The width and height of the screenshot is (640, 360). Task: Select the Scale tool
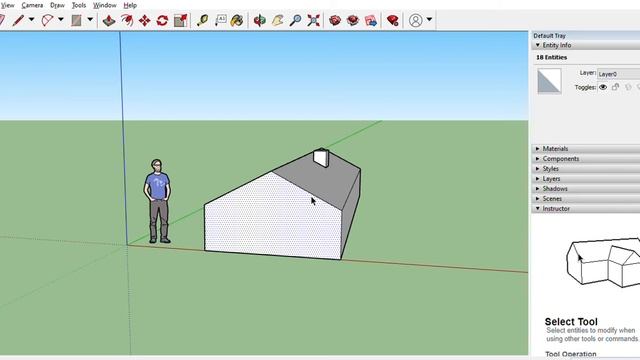click(180, 20)
